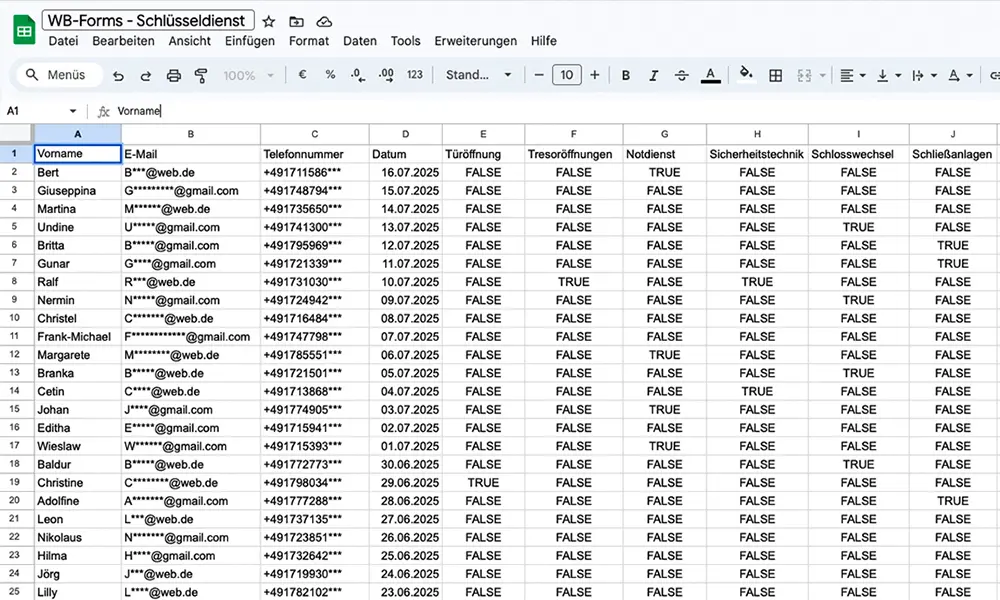Format as percent

330,75
